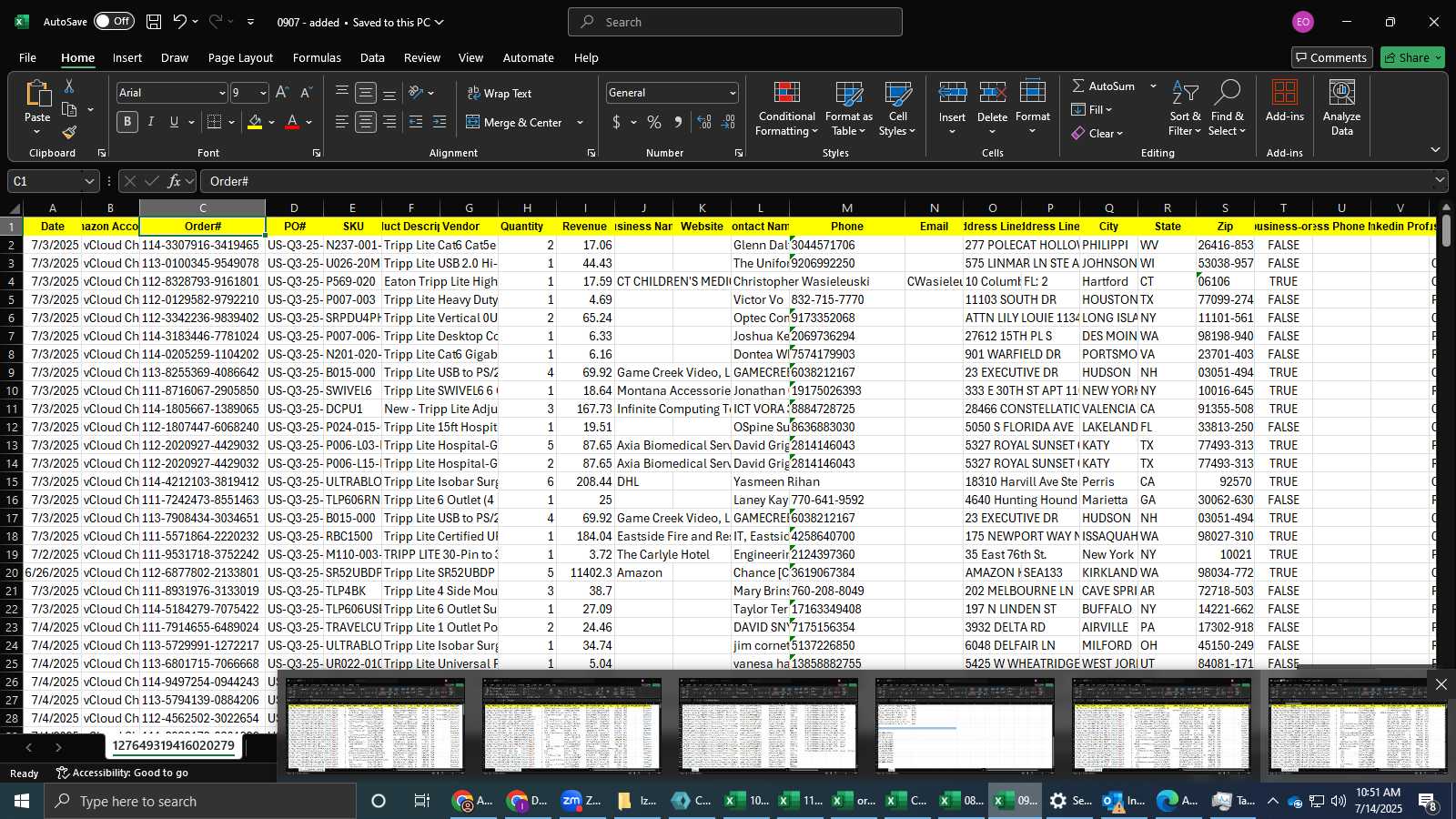Click the Cut scissors icon
This screenshot has width=1456, height=819.
(x=69, y=86)
